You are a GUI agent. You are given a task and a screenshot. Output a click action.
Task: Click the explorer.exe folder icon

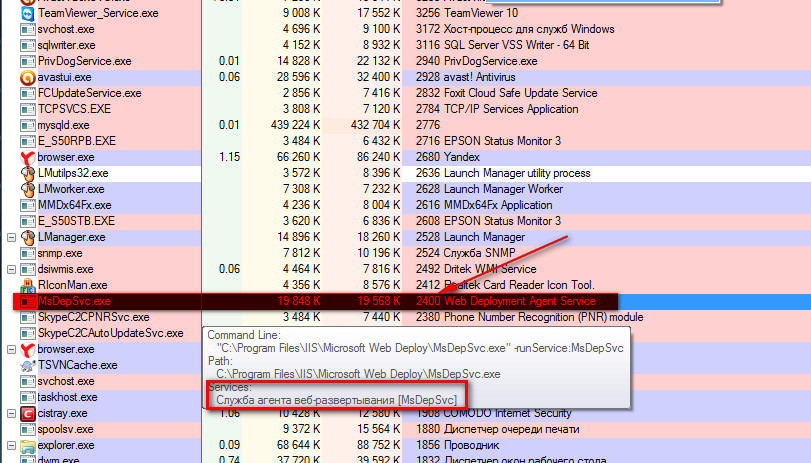(x=27, y=445)
